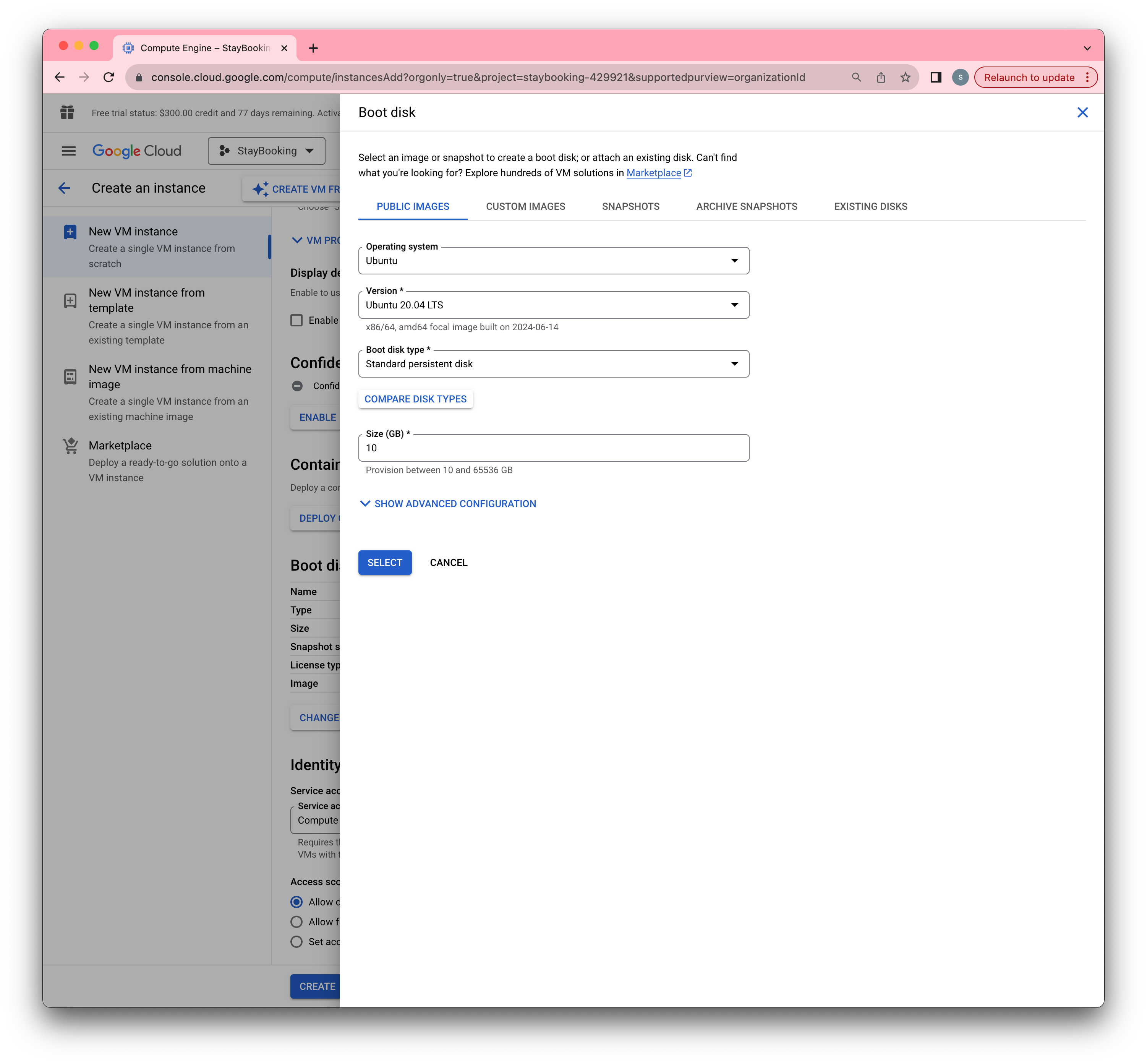Click the browser bookmark star icon
This screenshot has width=1147, height=1064.
905,77
